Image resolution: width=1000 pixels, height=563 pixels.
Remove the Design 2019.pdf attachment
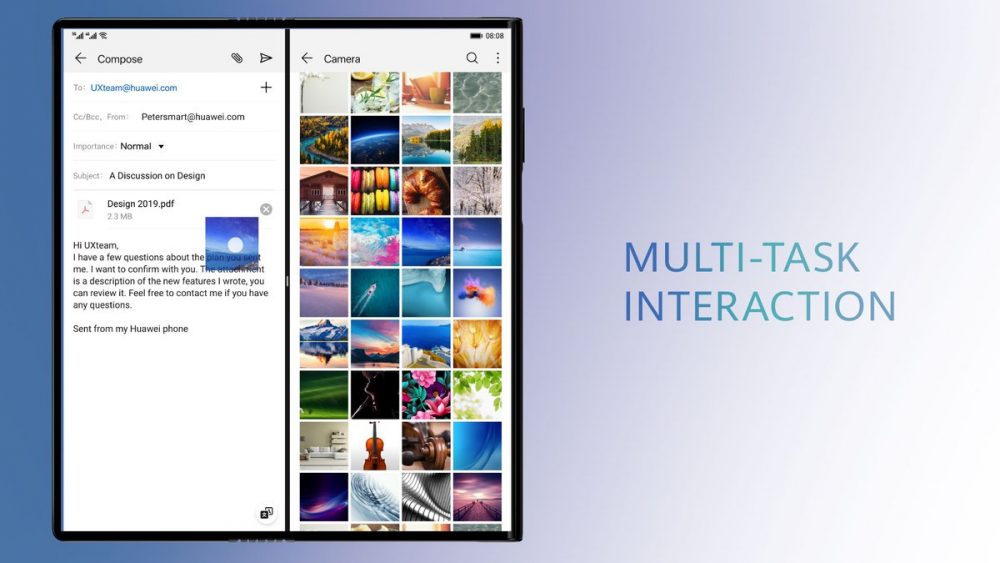pyautogui.click(x=266, y=209)
